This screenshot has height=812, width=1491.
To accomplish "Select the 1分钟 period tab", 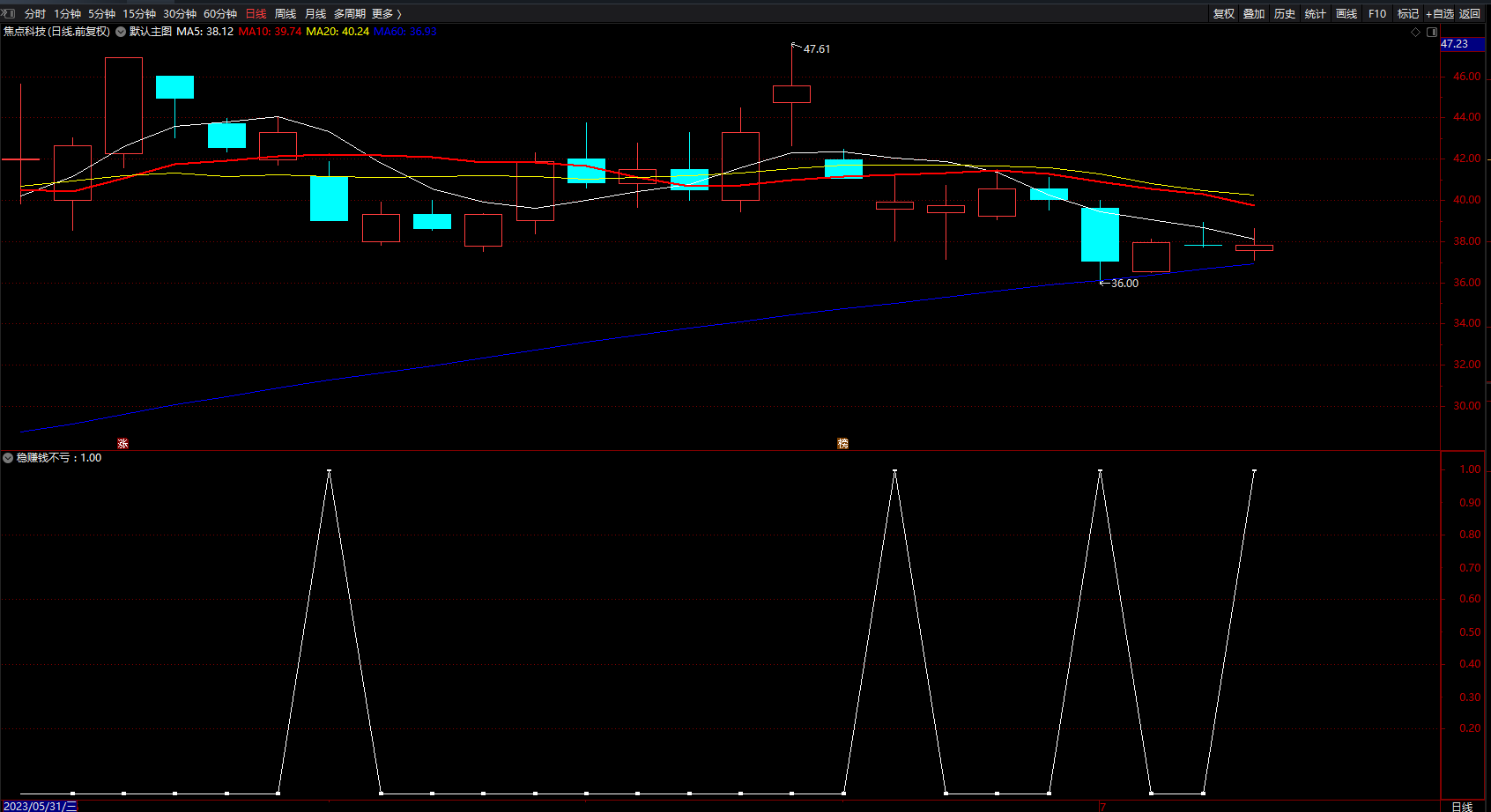I will 68,14.
